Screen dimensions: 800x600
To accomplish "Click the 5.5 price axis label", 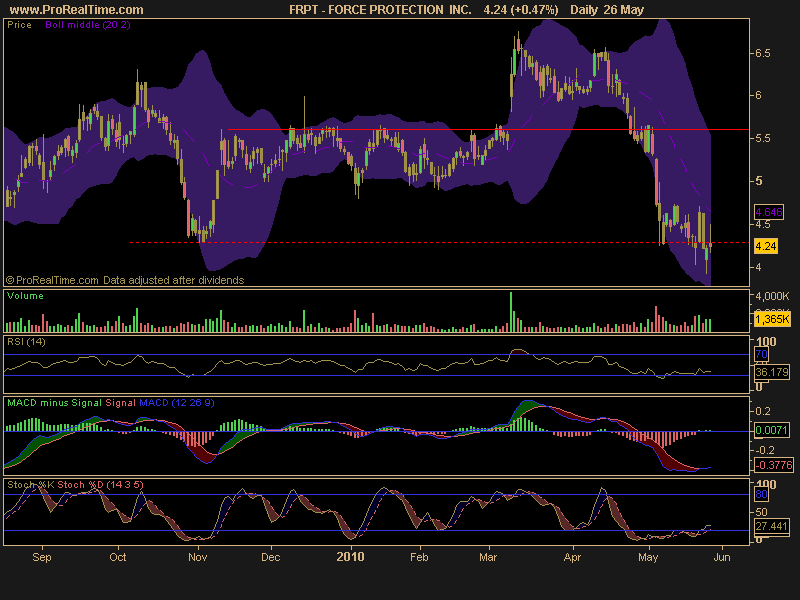I will click(x=763, y=138).
